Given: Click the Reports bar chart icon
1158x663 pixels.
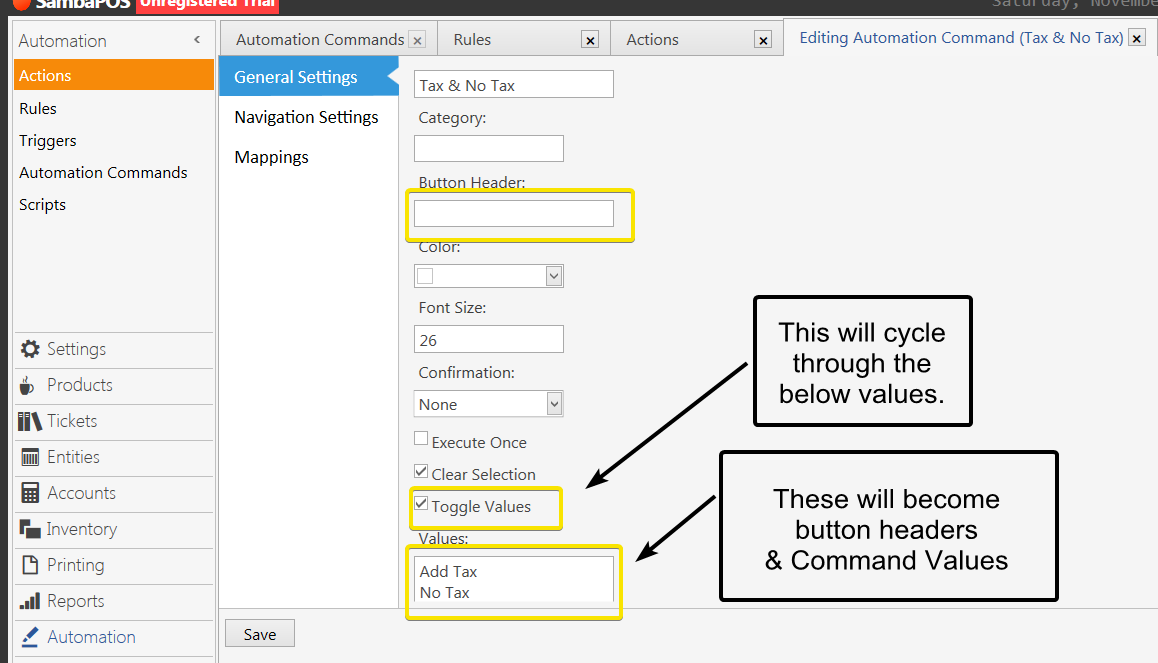Looking at the screenshot, I should (x=29, y=601).
